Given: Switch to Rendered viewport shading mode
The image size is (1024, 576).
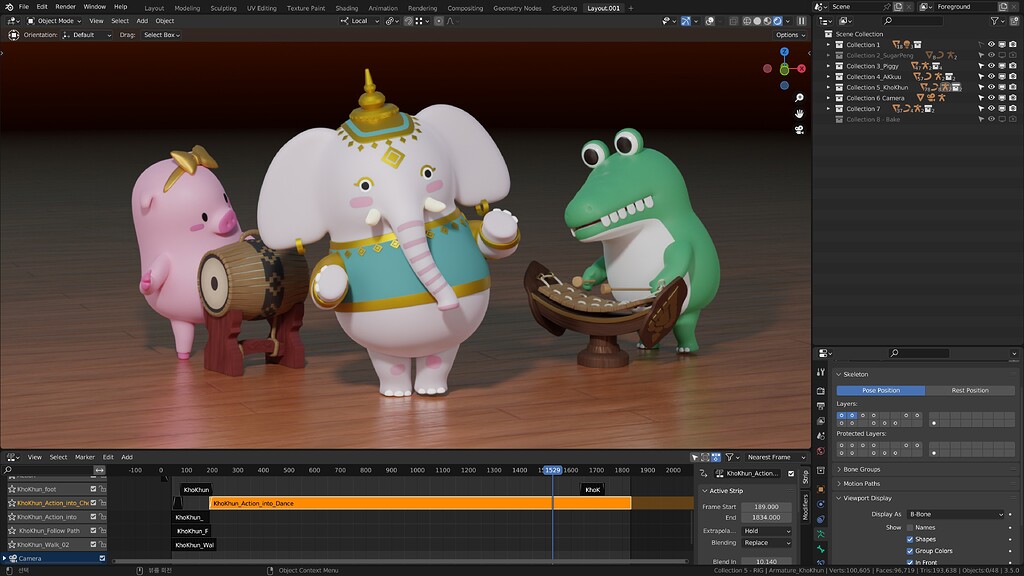Looking at the screenshot, I should point(778,19).
